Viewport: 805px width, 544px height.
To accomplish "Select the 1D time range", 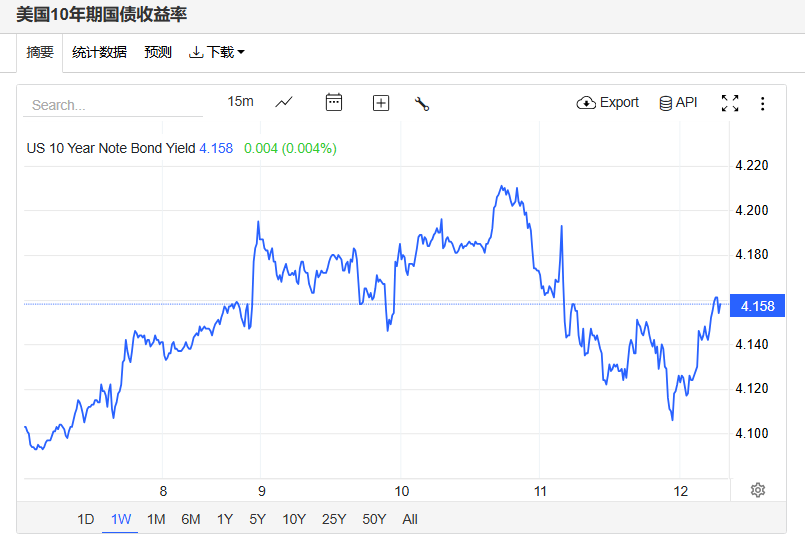I will click(86, 519).
